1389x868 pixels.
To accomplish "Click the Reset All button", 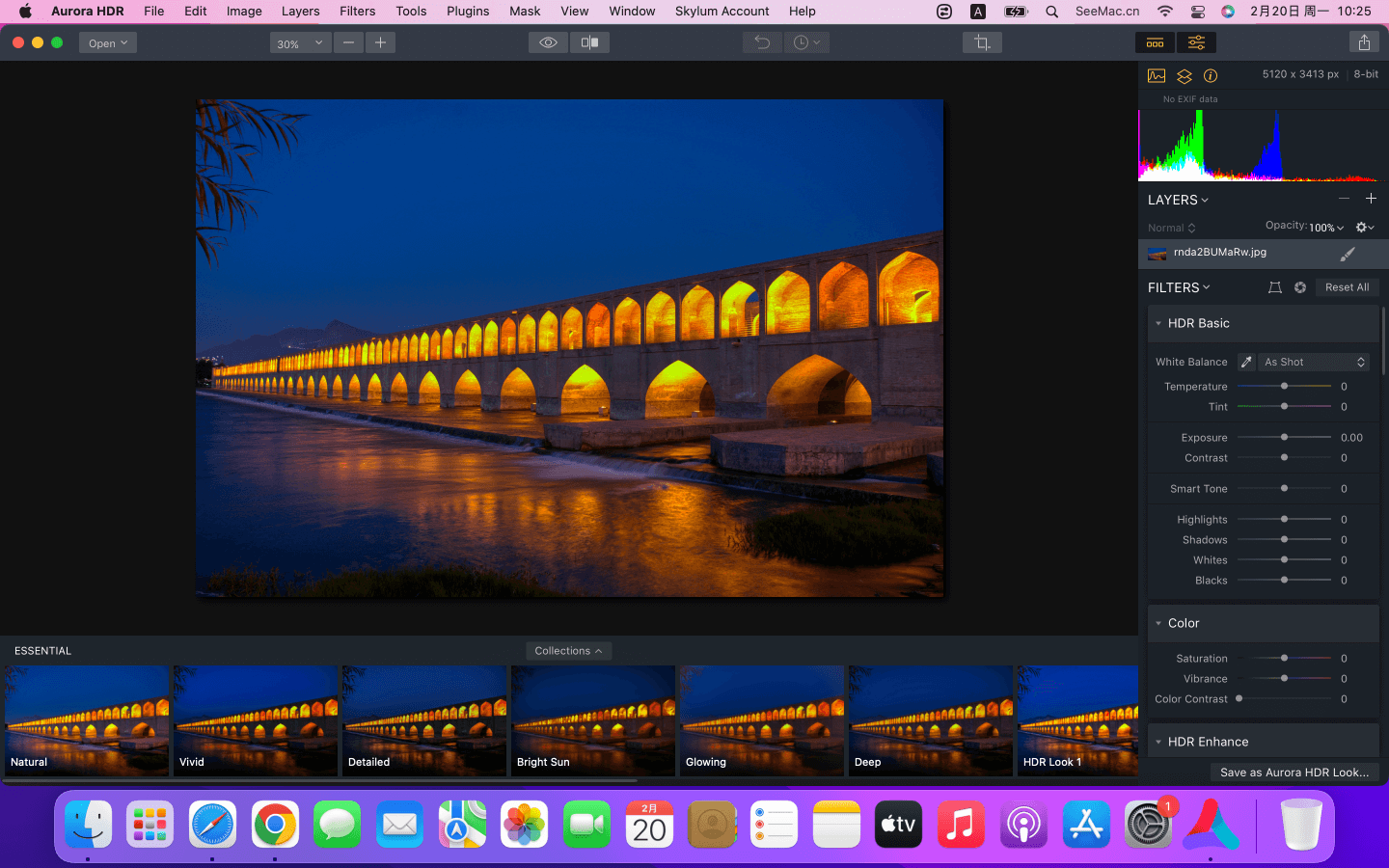I will [x=1347, y=287].
